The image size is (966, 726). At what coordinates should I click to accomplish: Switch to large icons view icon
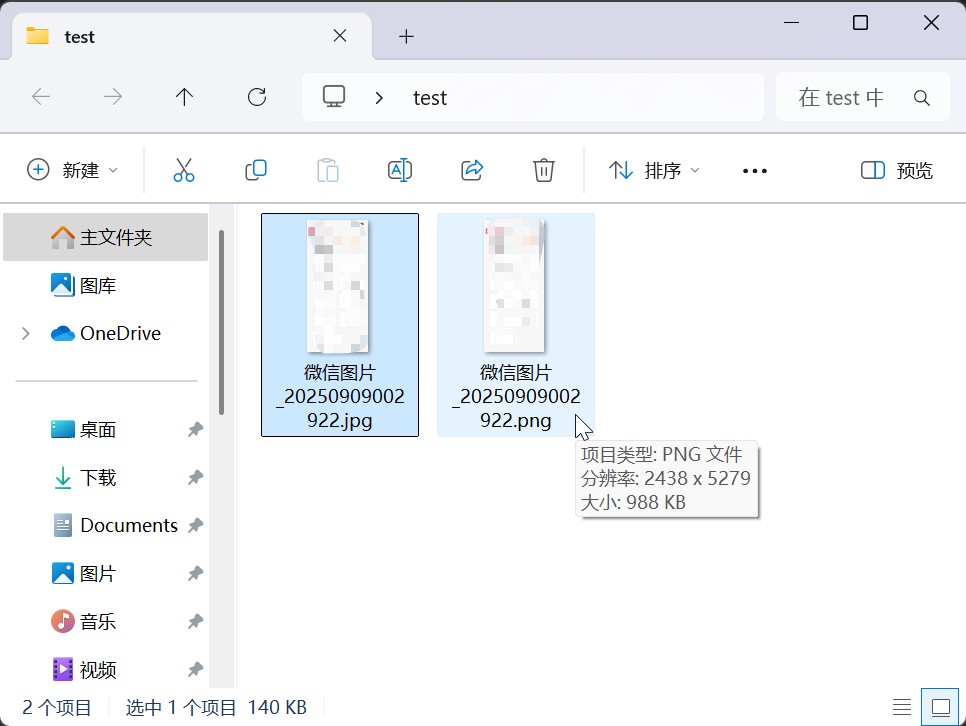pyautogui.click(x=941, y=707)
